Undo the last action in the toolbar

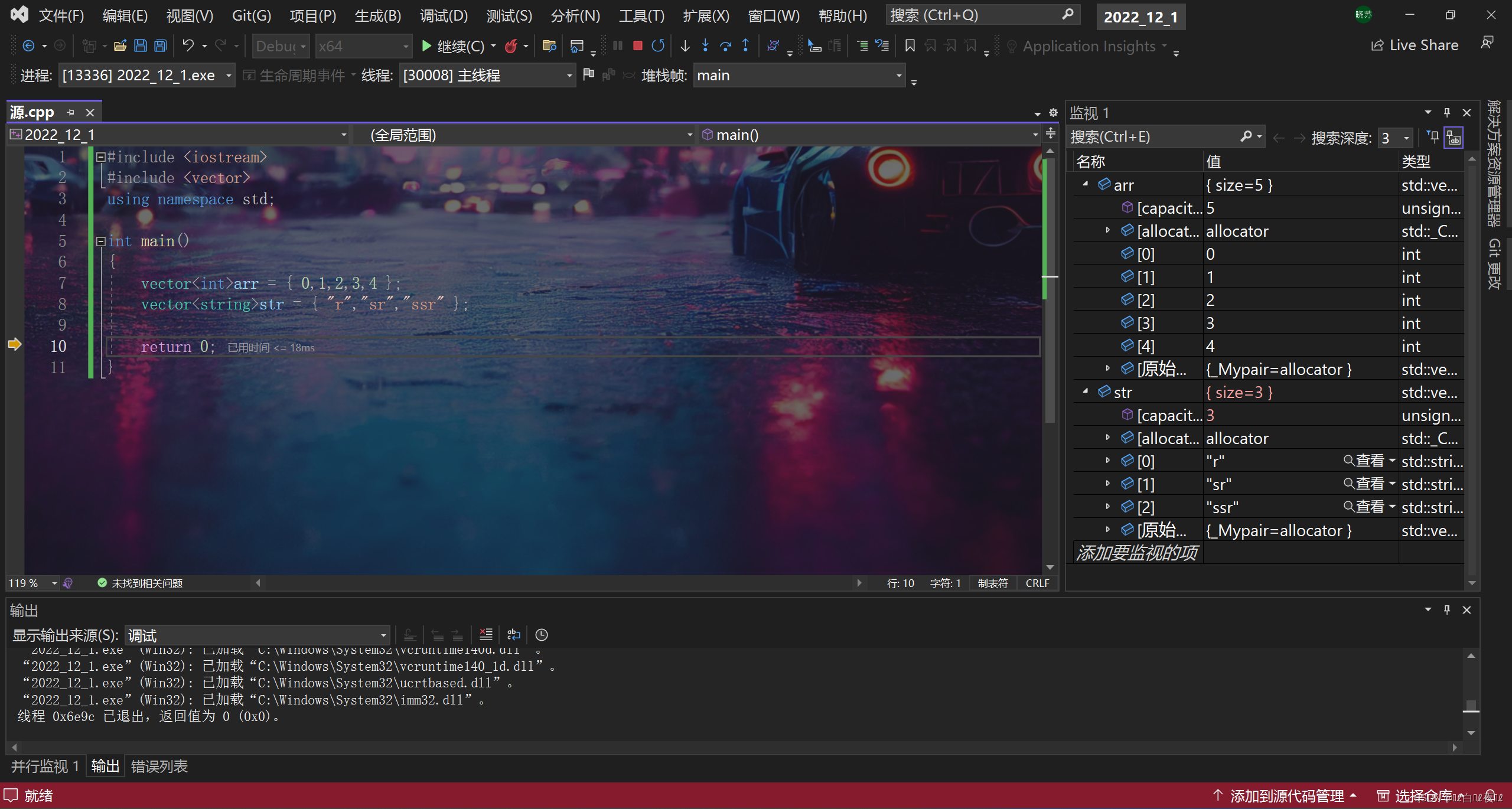click(x=188, y=45)
